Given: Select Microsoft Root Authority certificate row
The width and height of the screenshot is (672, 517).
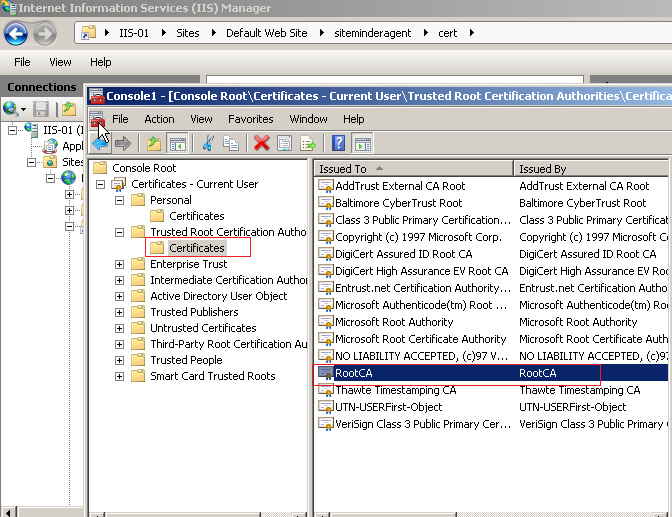Looking at the screenshot, I should (491, 322).
